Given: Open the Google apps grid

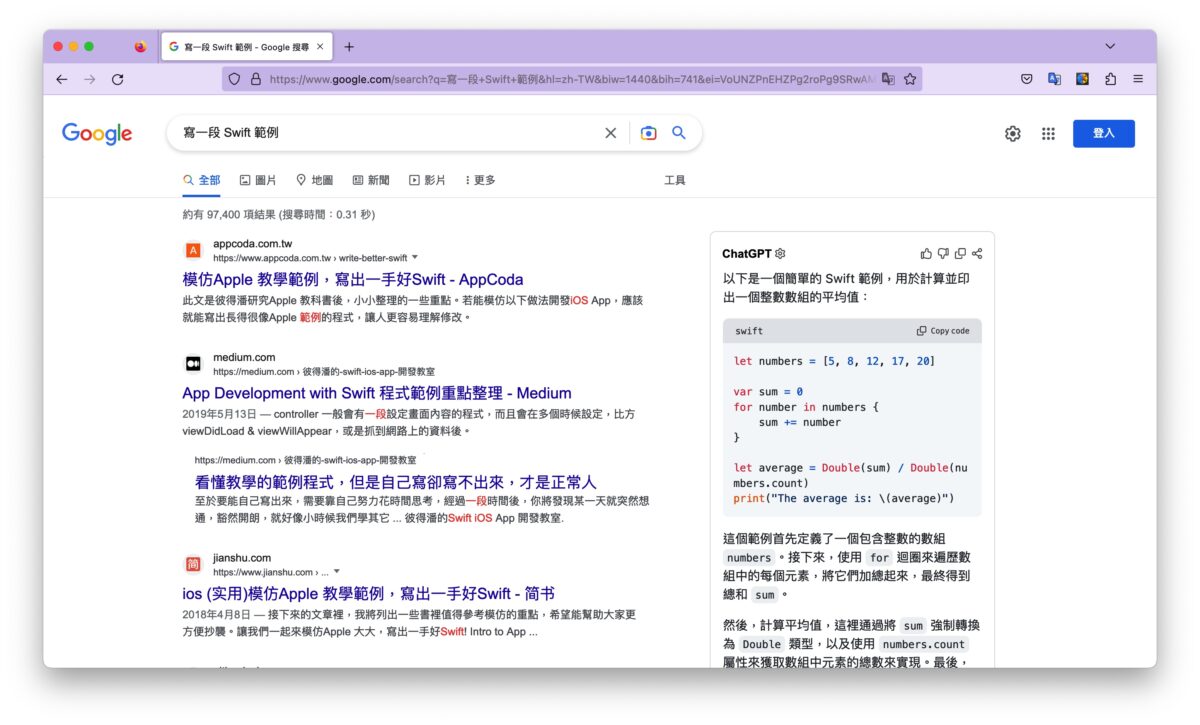Looking at the screenshot, I should tap(1048, 134).
